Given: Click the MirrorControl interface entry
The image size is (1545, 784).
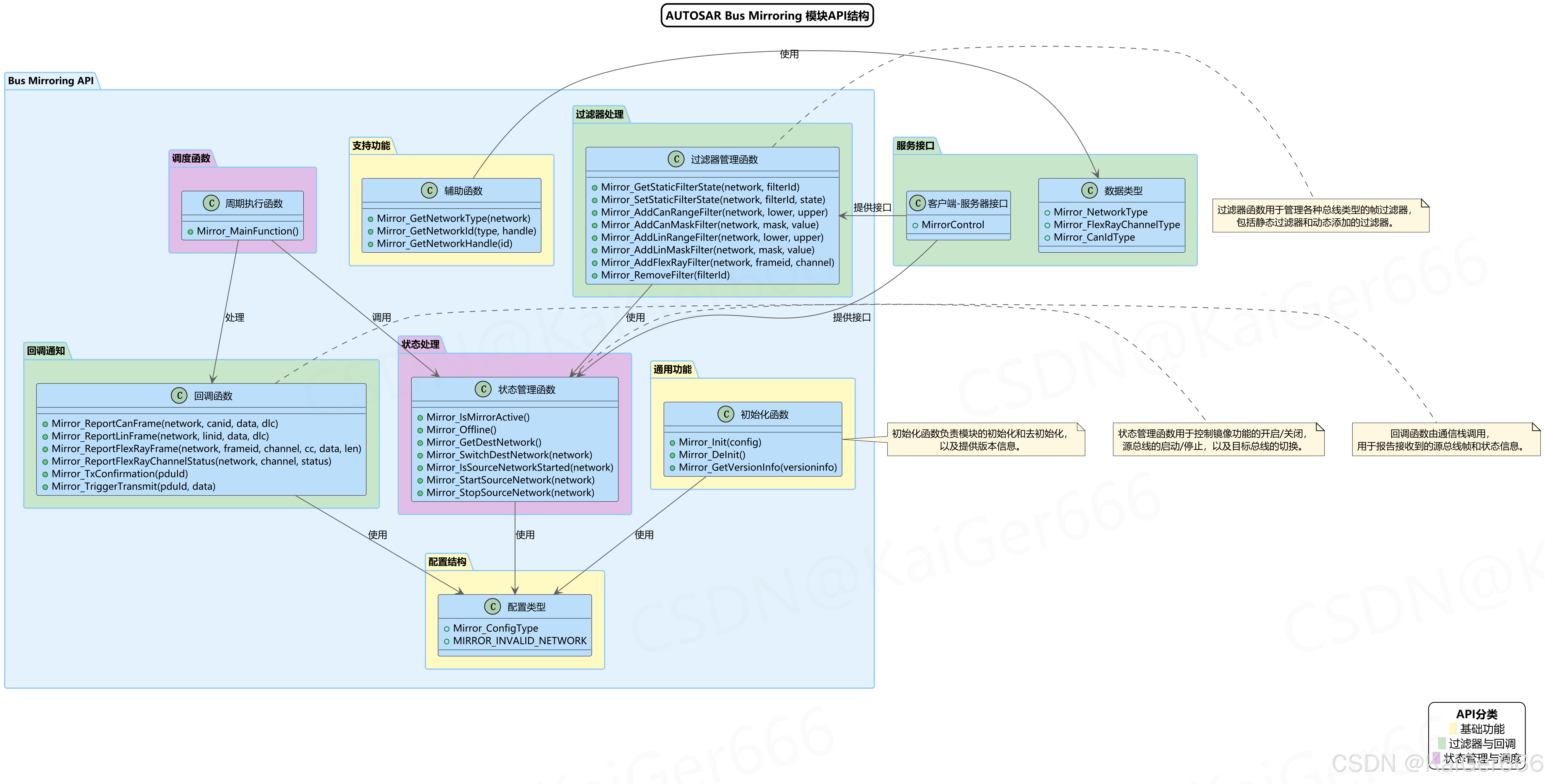Looking at the screenshot, I should coord(948,225).
